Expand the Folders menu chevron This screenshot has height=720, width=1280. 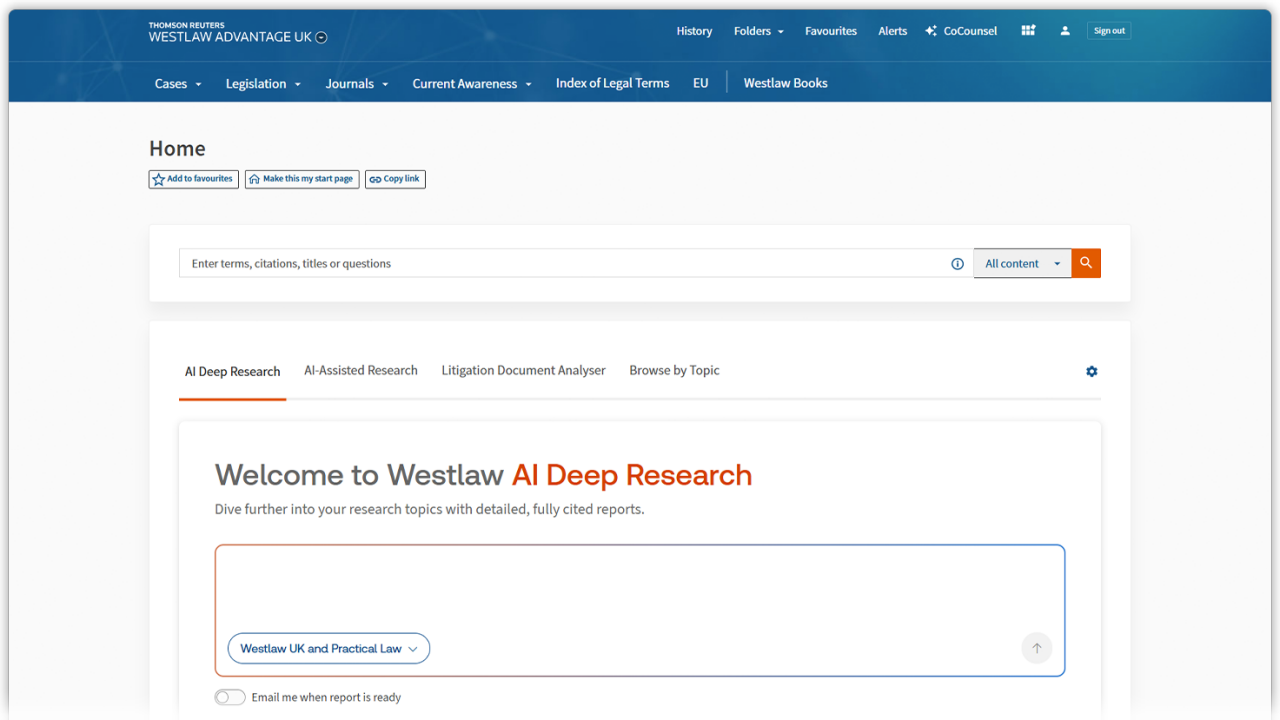(779, 31)
